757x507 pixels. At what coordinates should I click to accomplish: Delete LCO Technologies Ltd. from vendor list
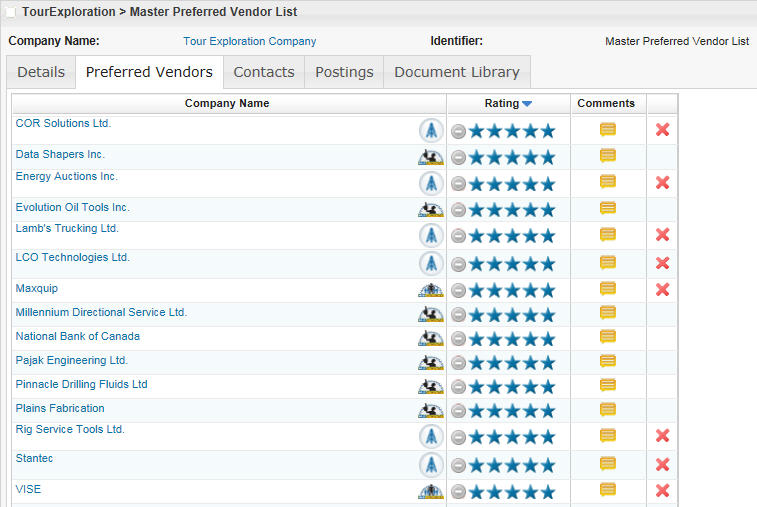pos(662,263)
